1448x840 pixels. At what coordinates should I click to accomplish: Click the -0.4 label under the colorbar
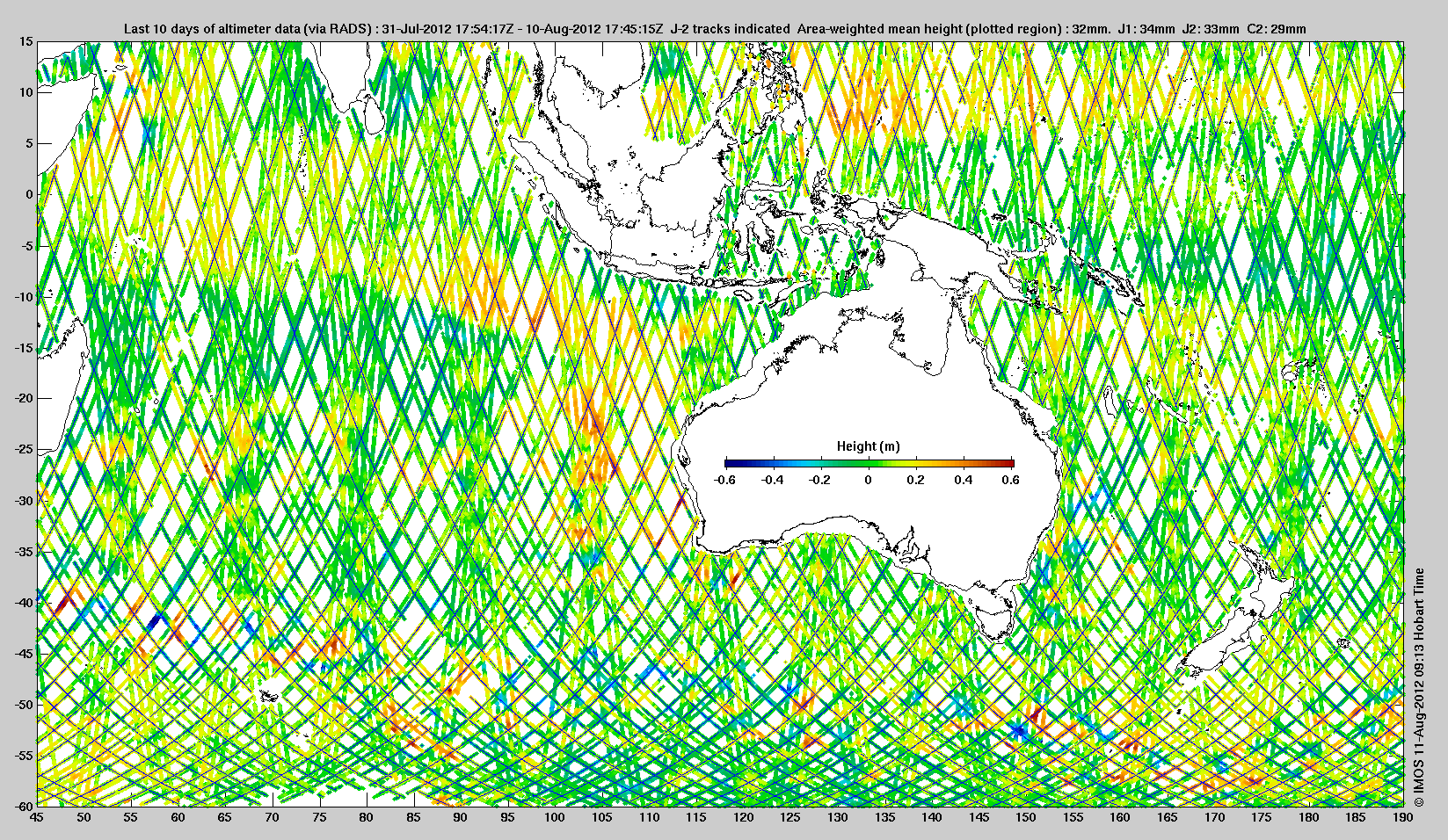[x=773, y=480]
